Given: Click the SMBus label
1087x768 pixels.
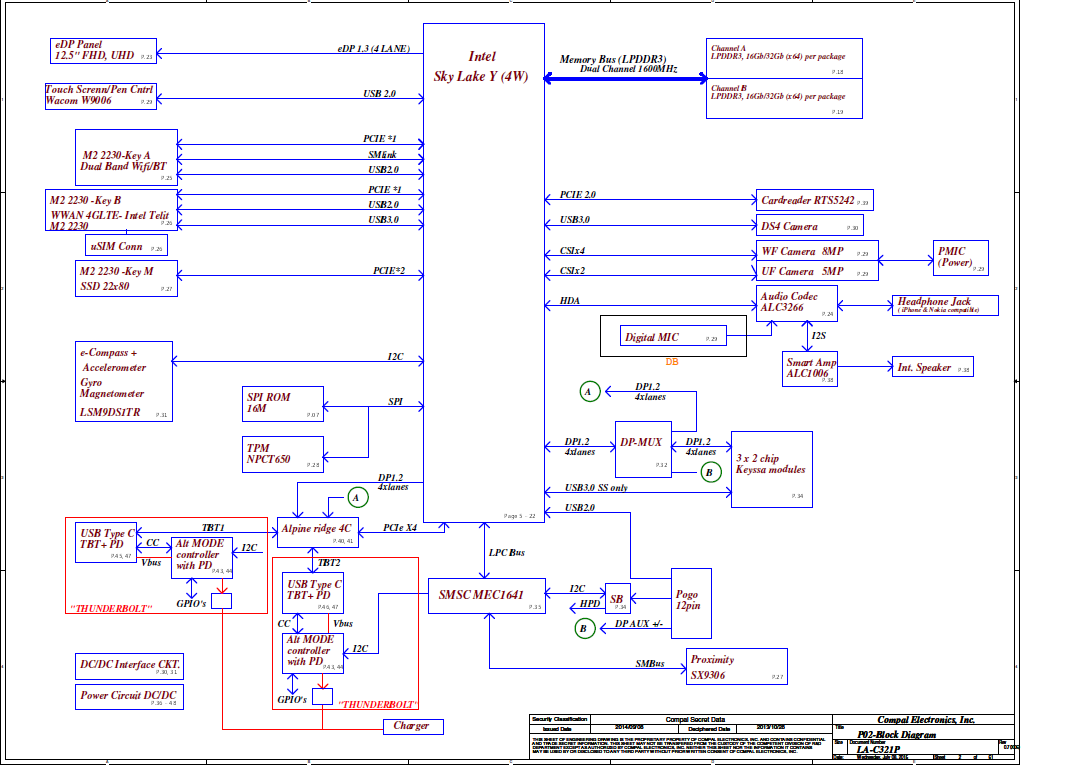Looking at the screenshot, I should click(x=650, y=664).
